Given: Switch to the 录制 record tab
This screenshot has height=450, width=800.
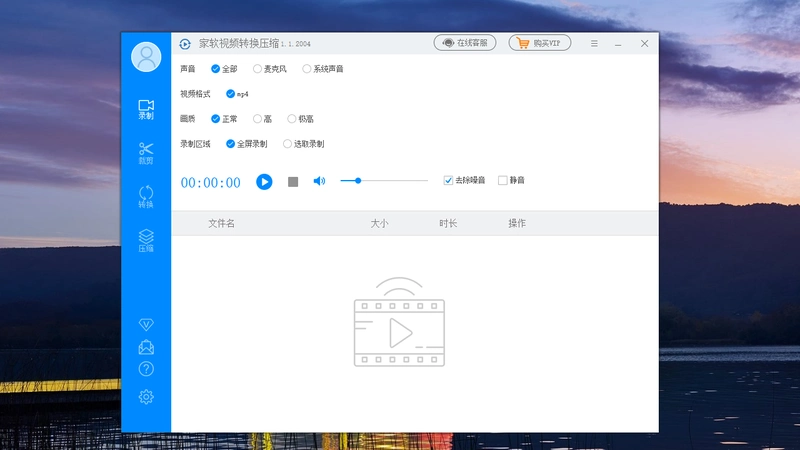Looking at the screenshot, I should coord(146,109).
